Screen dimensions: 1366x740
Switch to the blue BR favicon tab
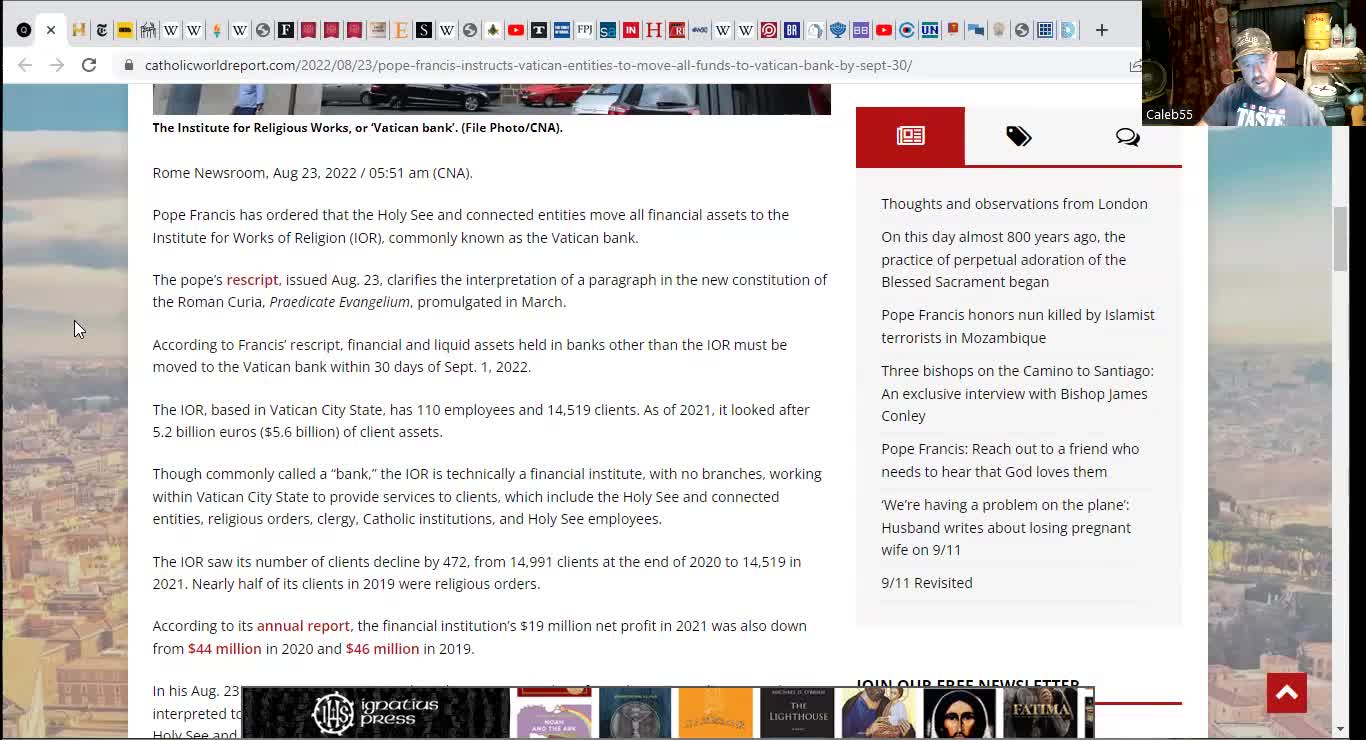[791, 30]
